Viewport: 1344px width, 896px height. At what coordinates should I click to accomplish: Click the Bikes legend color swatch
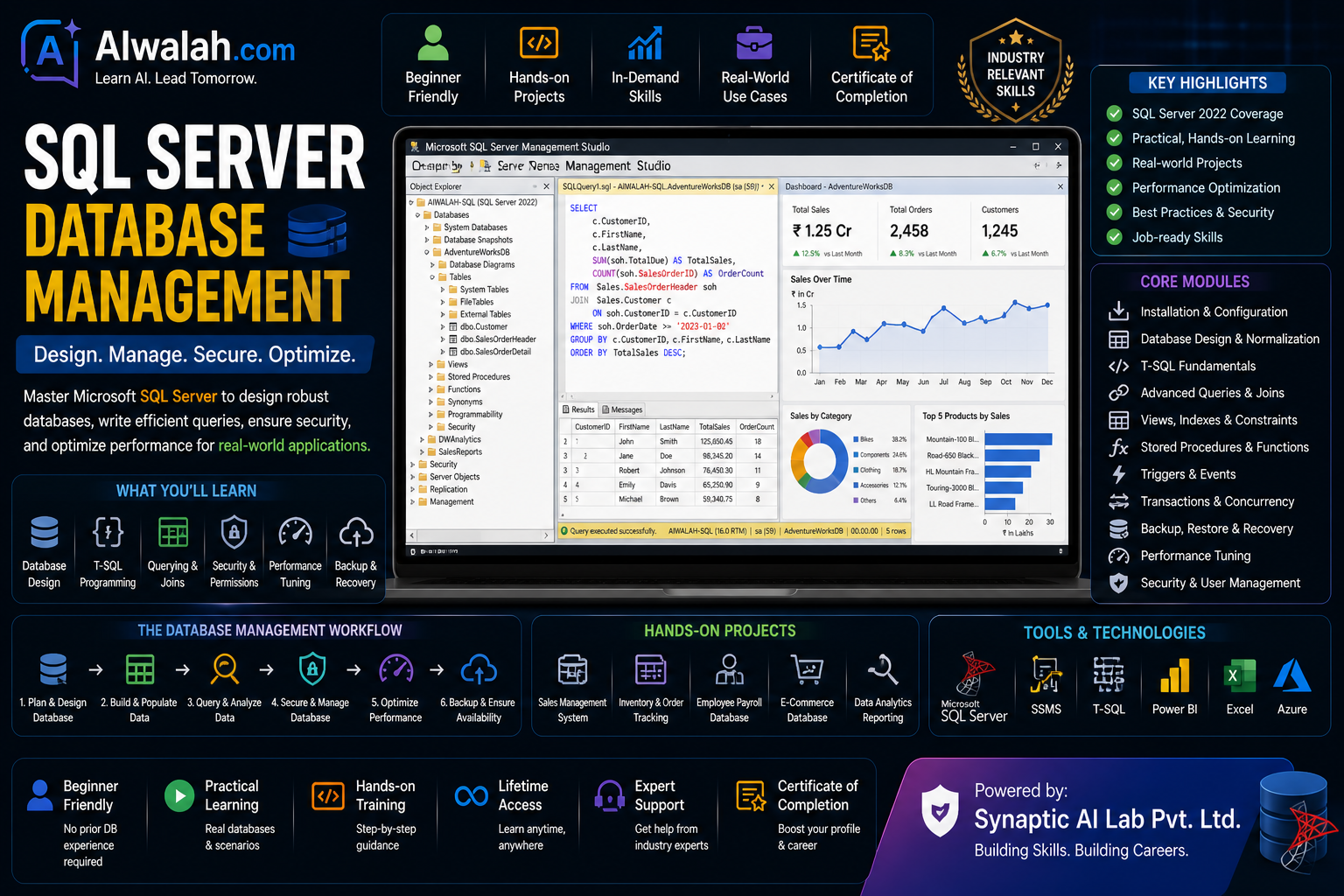[x=856, y=439]
